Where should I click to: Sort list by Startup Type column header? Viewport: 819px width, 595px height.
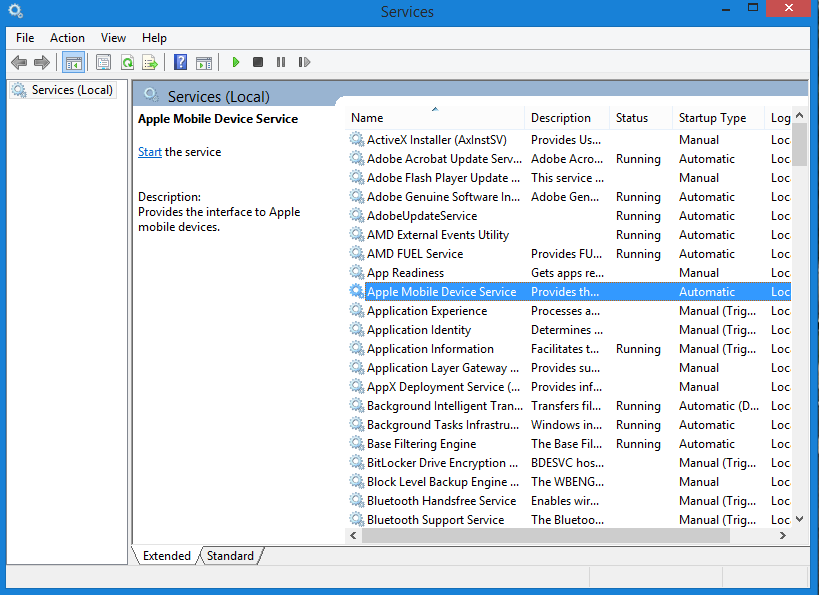pos(712,118)
